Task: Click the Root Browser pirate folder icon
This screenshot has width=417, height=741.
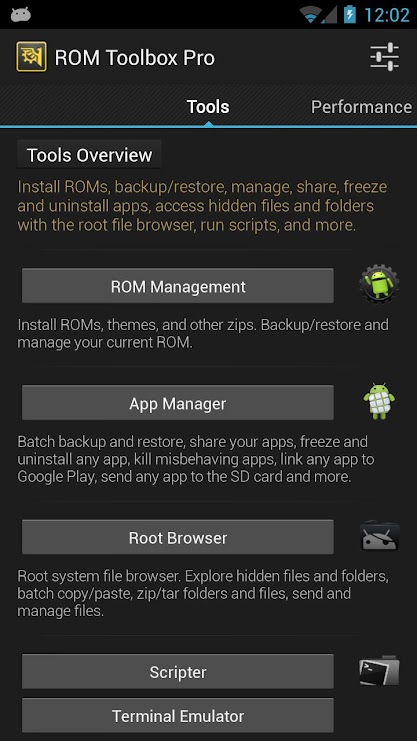Action: click(x=380, y=536)
